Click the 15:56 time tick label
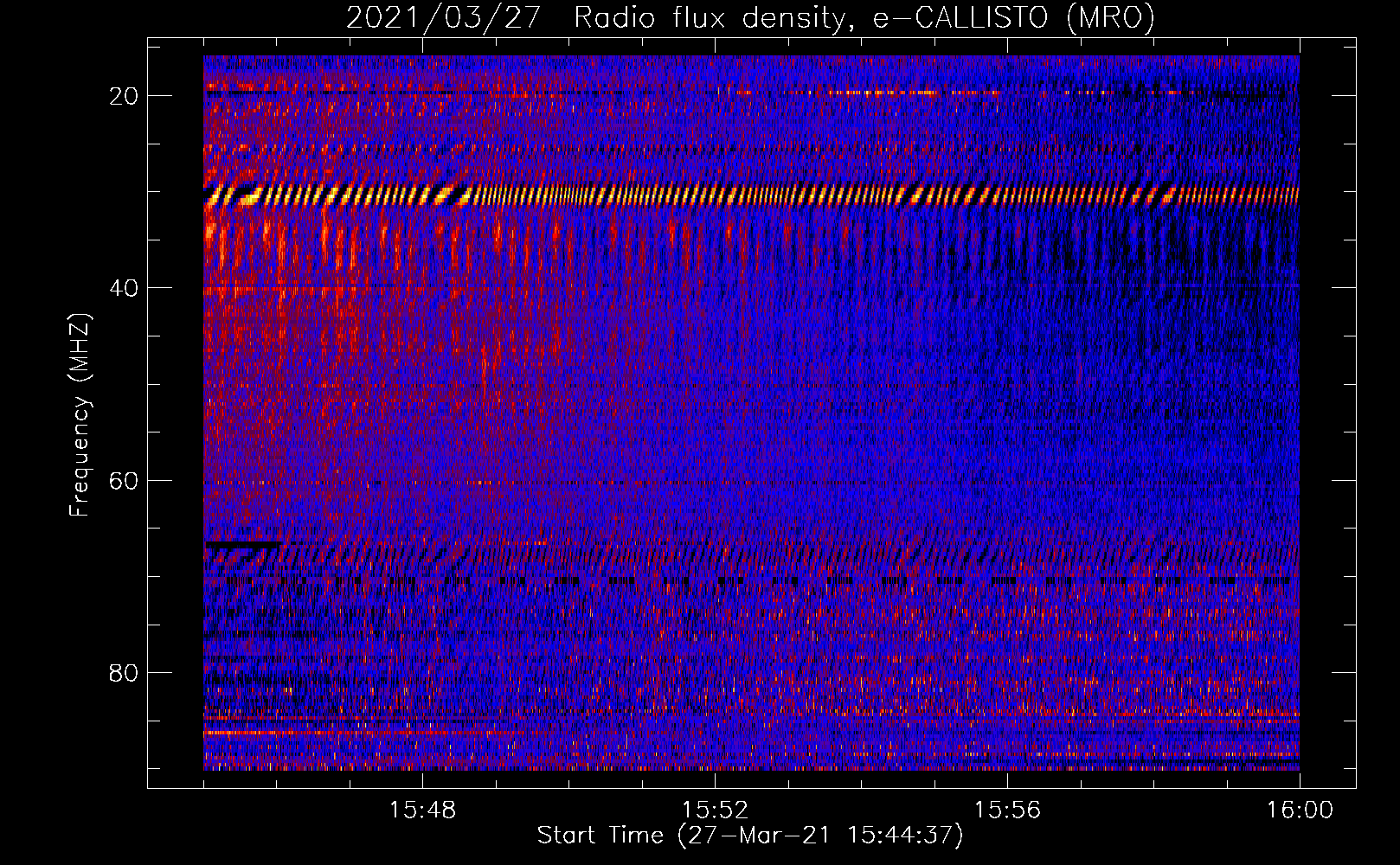The image size is (1400, 865). coord(1007,811)
